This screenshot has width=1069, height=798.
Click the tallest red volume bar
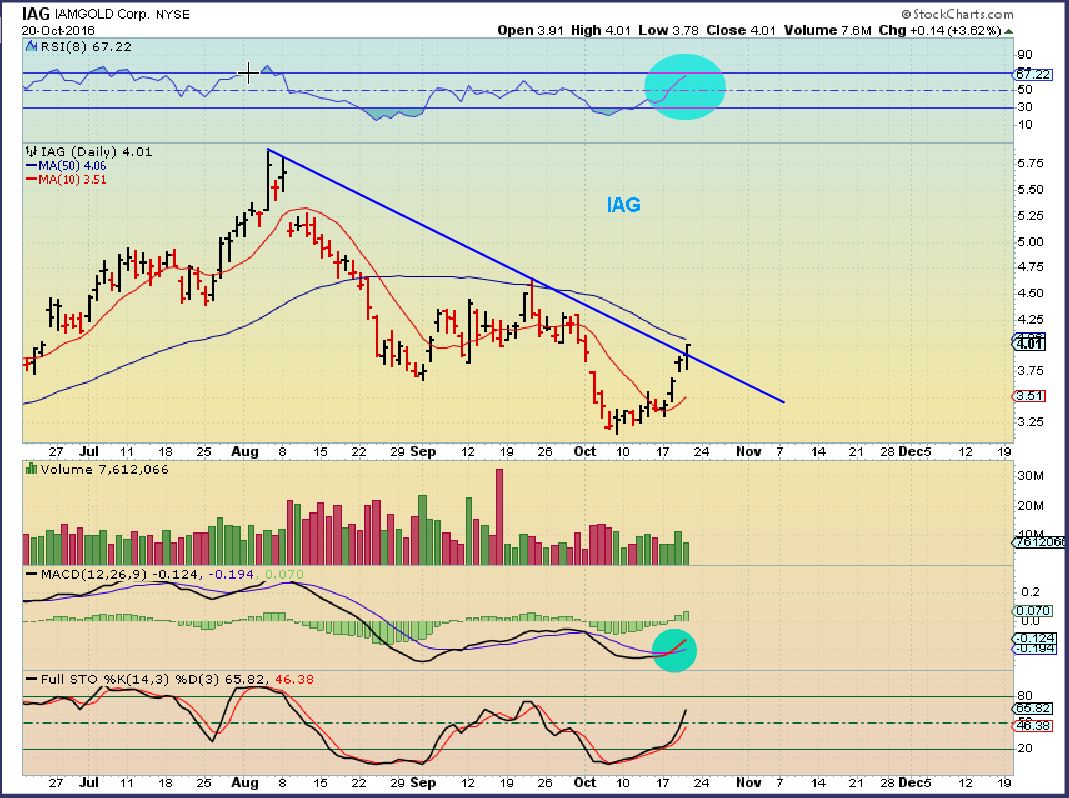coord(500,516)
